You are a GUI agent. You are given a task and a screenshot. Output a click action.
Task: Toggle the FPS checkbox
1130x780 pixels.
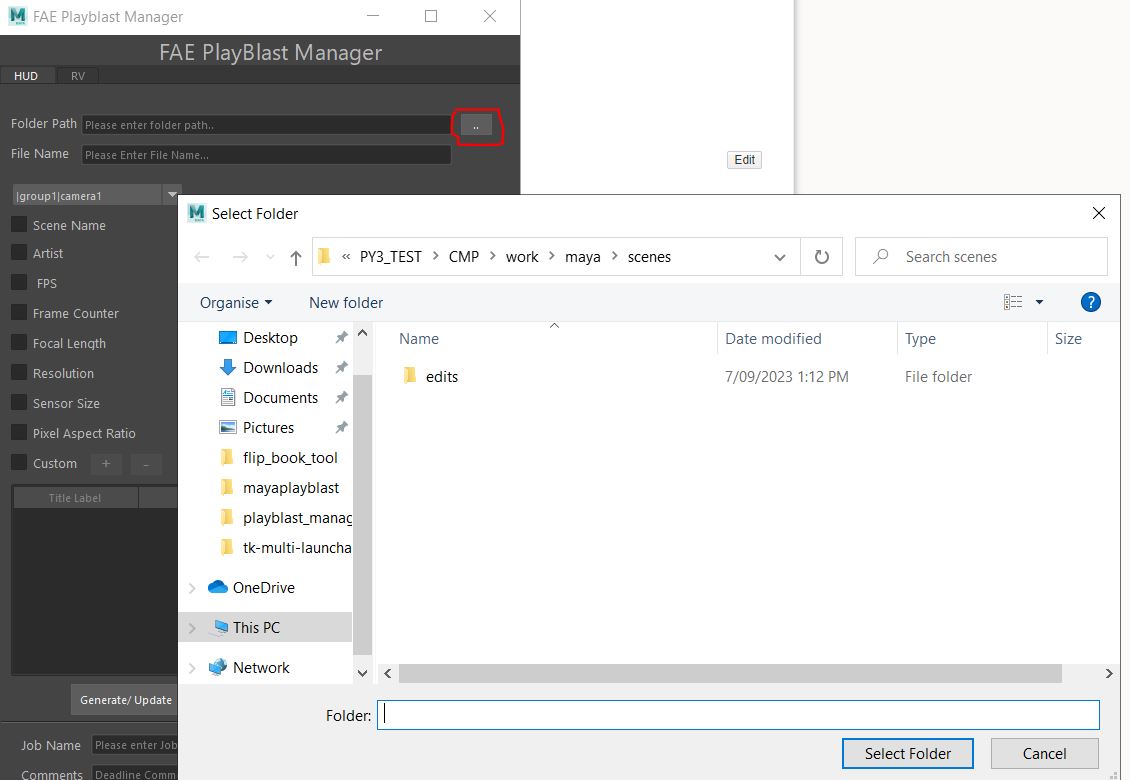tap(19, 283)
